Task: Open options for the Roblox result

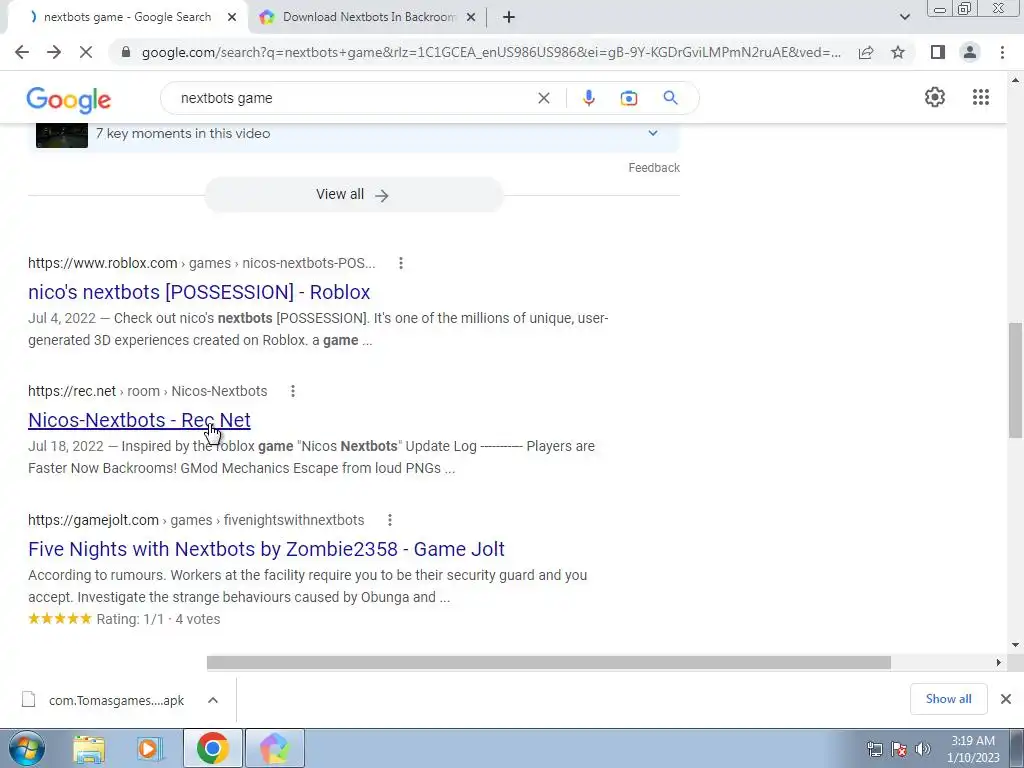Action: [x=400, y=263]
